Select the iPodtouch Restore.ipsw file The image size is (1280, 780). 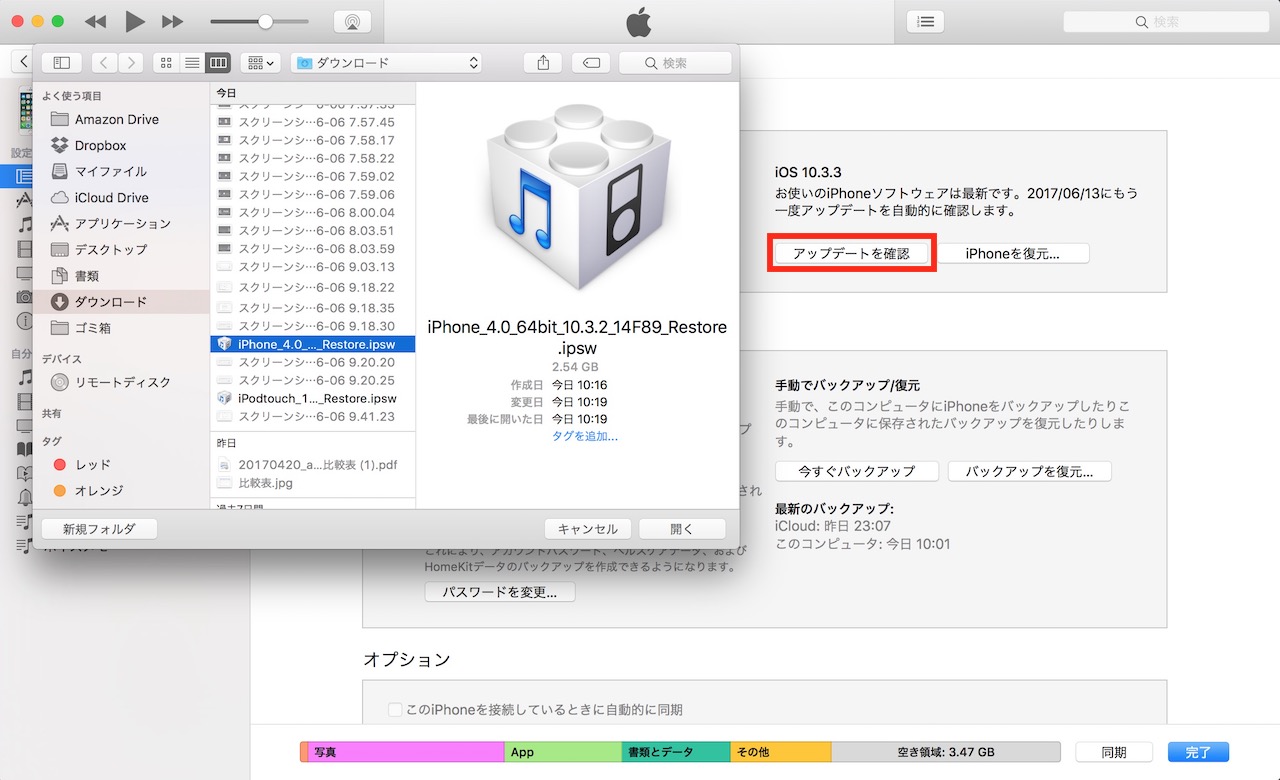[x=313, y=398]
